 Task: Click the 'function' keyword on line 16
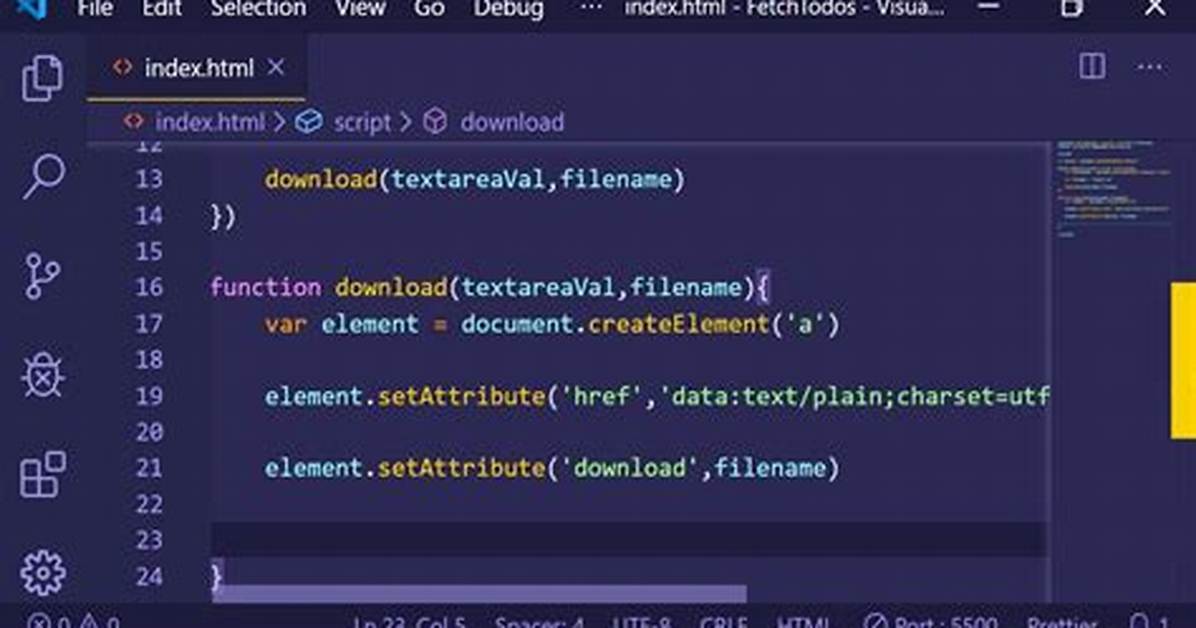pos(265,288)
